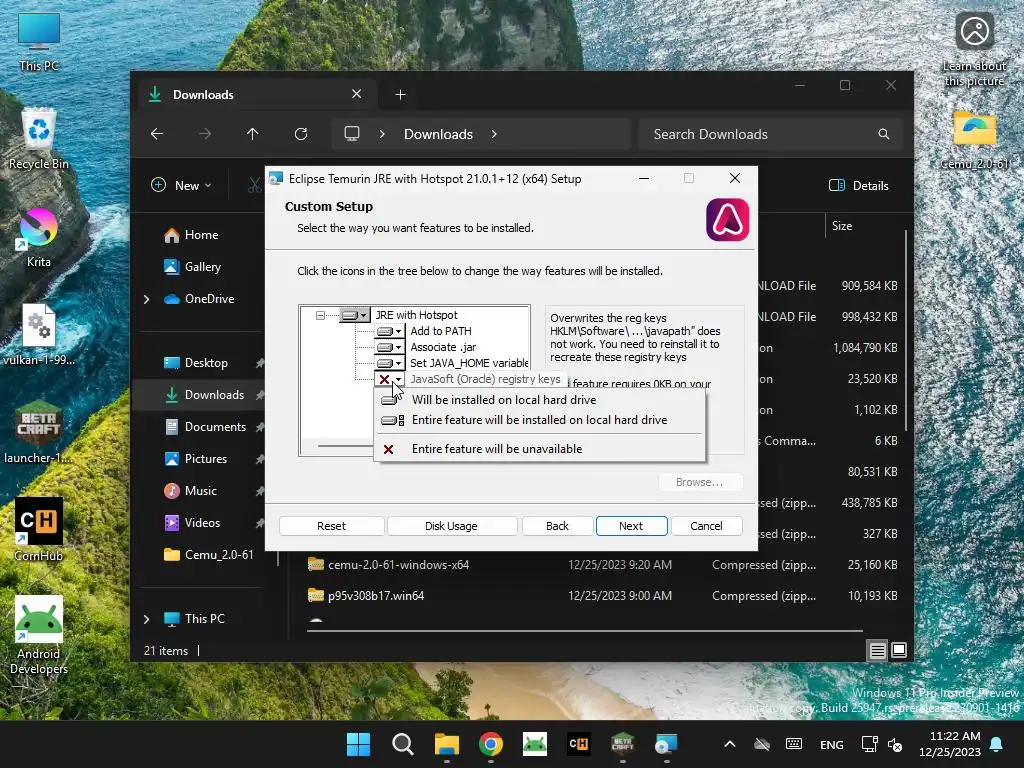This screenshot has height=768, width=1024.
Task: Click the Disk Usage button
Action: click(x=451, y=526)
